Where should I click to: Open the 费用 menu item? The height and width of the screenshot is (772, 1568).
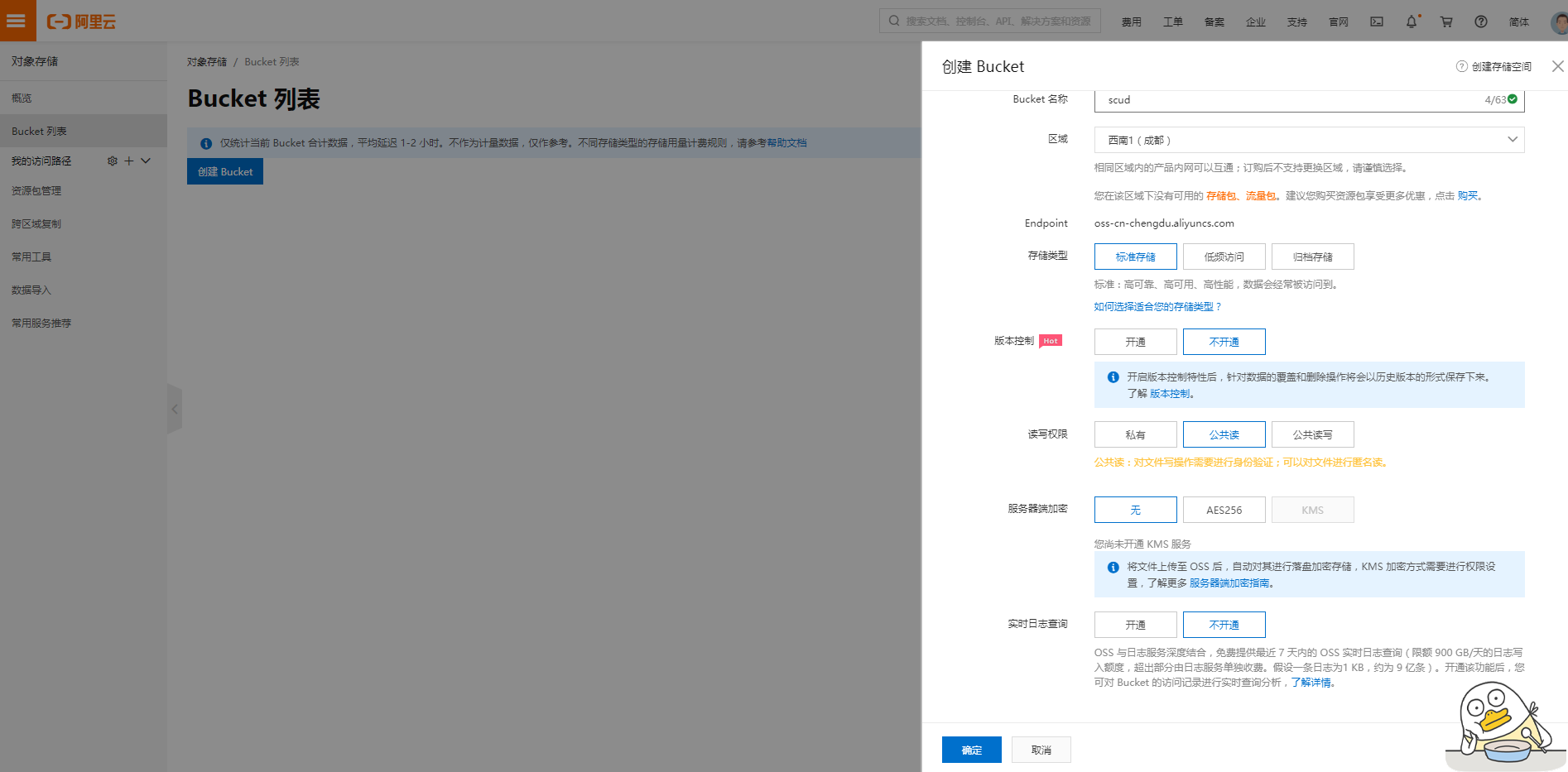(x=1132, y=22)
